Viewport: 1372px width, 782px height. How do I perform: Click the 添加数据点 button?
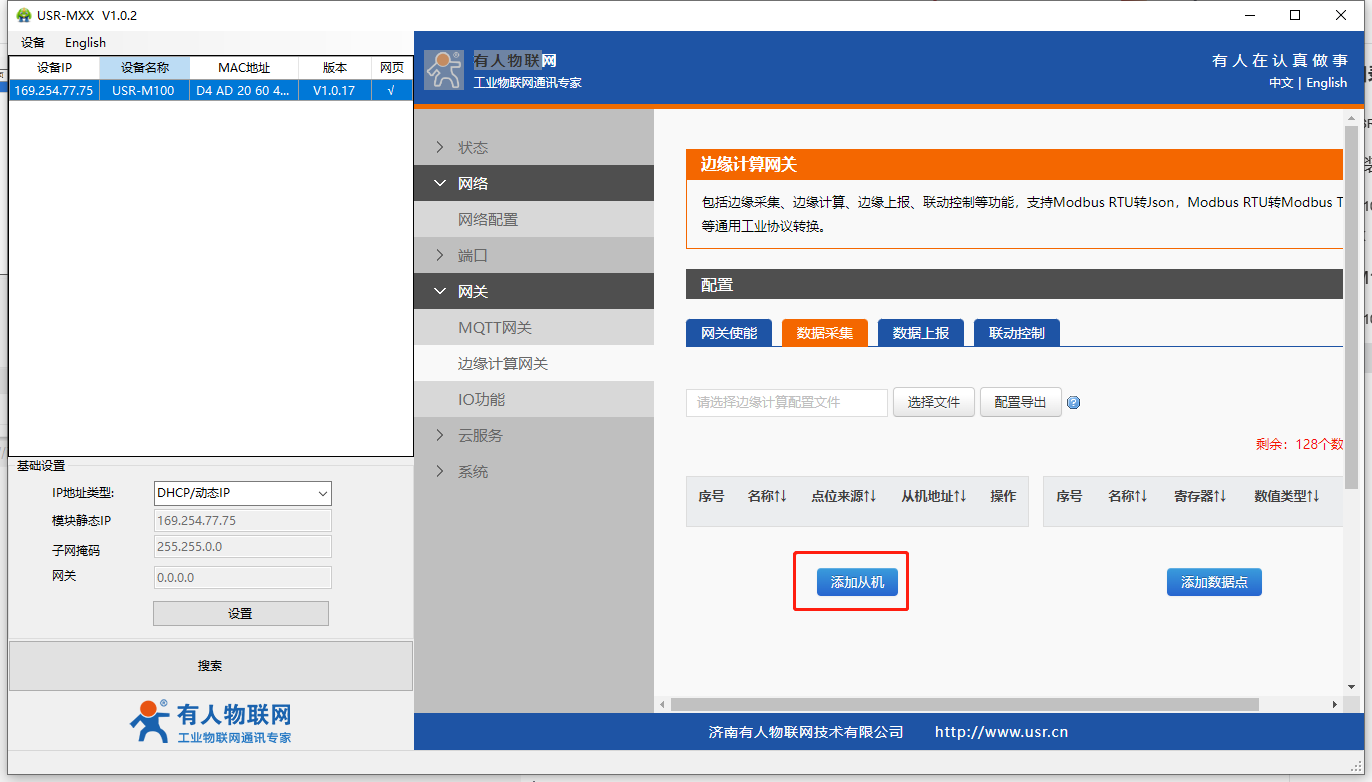[x=1214, y=582]
